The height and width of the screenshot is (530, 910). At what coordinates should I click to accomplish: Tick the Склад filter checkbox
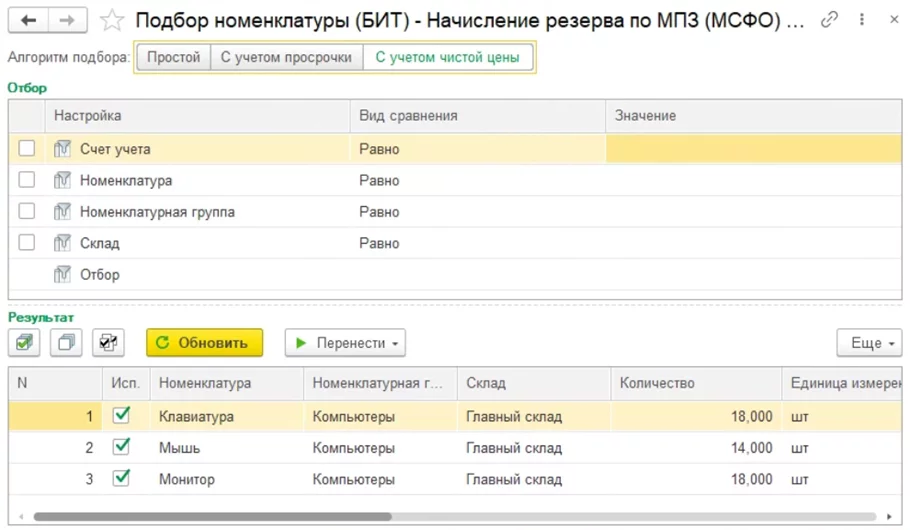click(27, 243)
